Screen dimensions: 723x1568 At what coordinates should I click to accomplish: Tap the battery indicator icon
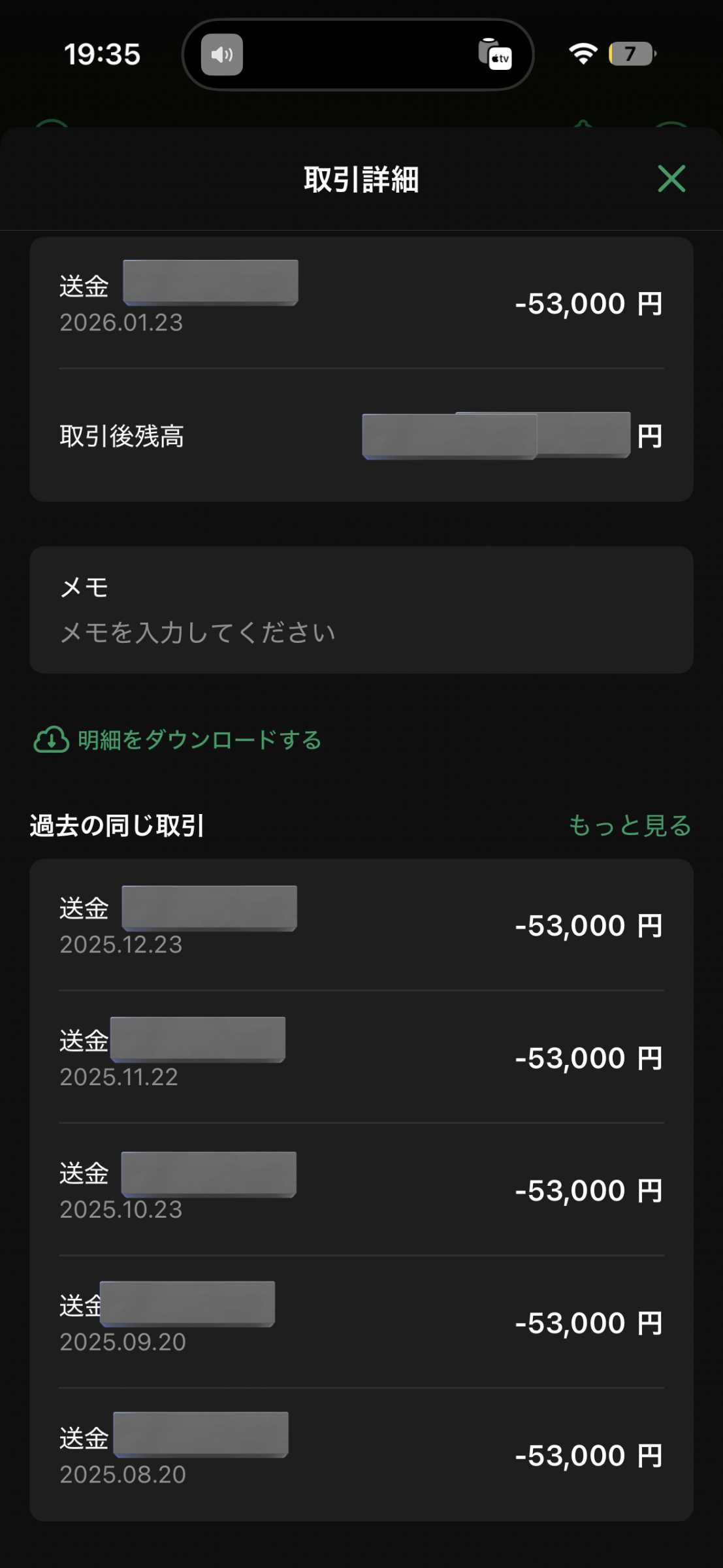pyautogui.click(x=632, y=54)
